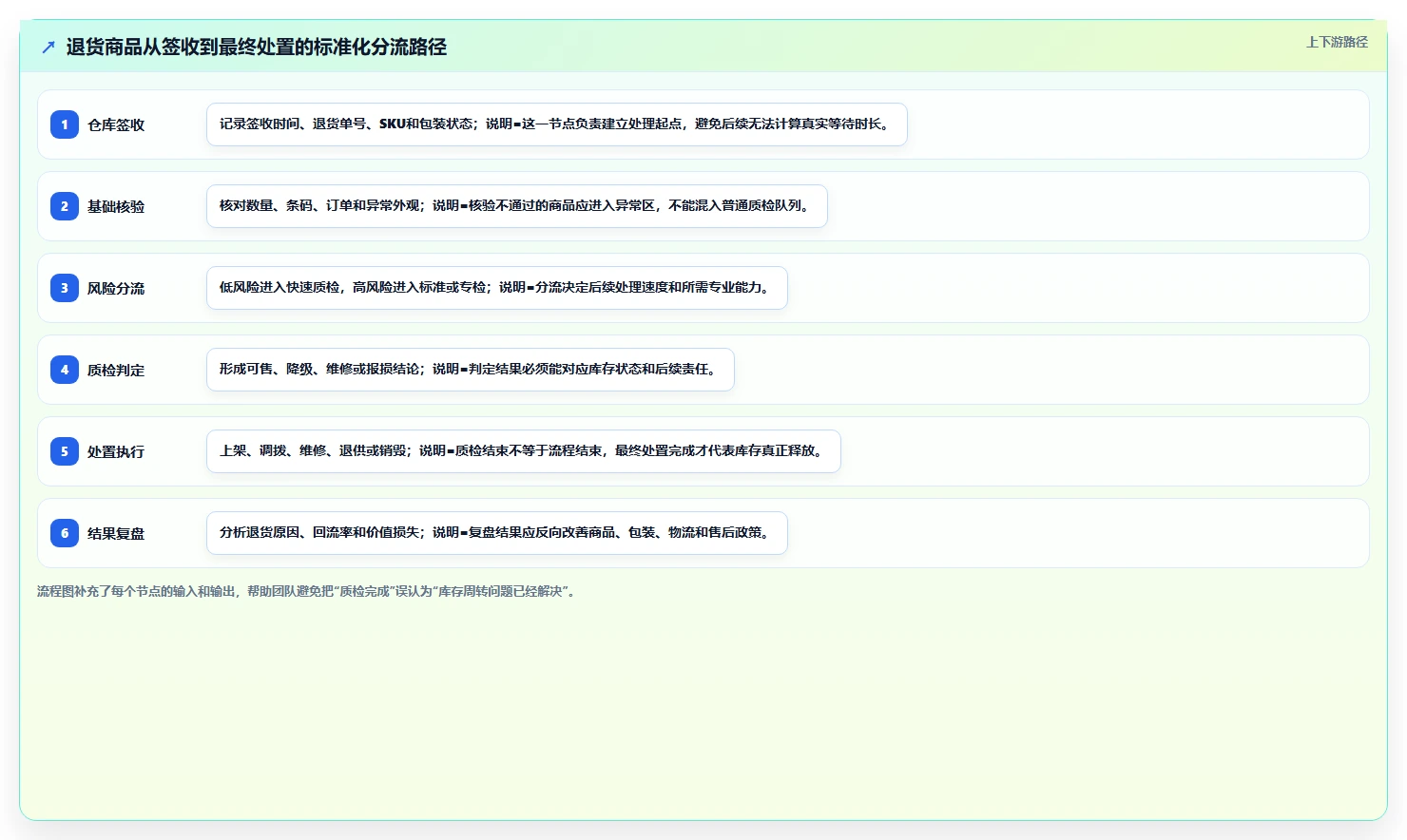
Task: Select the 质检判定 step label
Action: [x=116, y=370]
